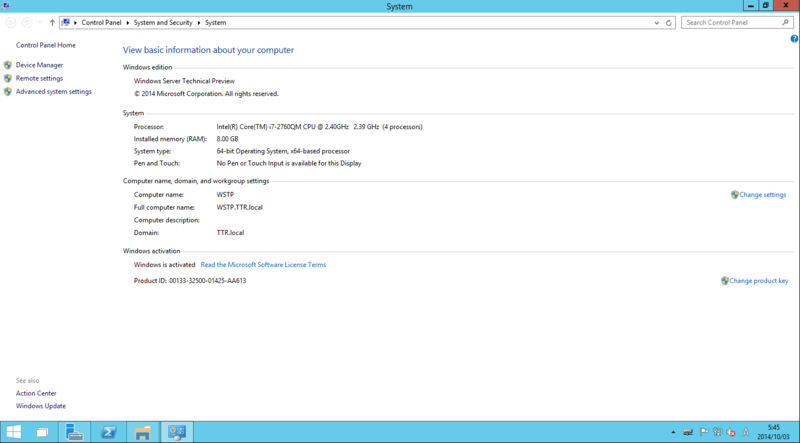800x443 pixels.
Task: Open Advanced system settings
Action: tap(54, 92)
